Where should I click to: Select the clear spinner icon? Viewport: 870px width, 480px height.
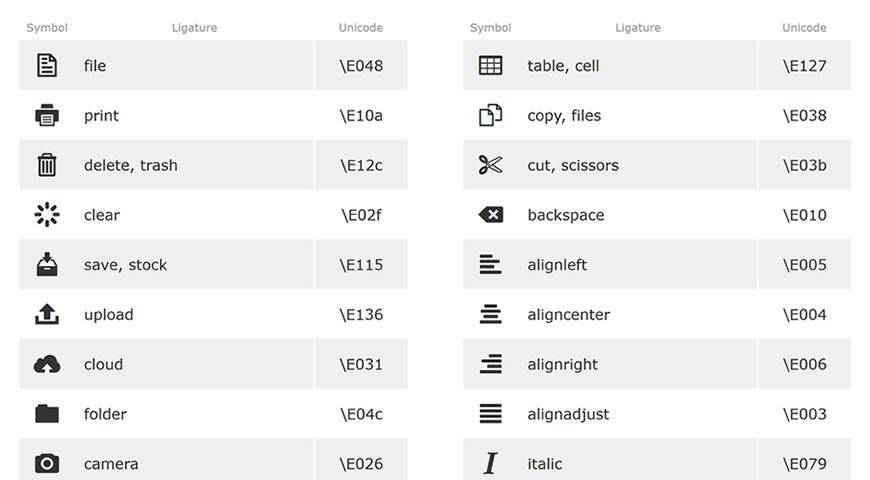47,215
